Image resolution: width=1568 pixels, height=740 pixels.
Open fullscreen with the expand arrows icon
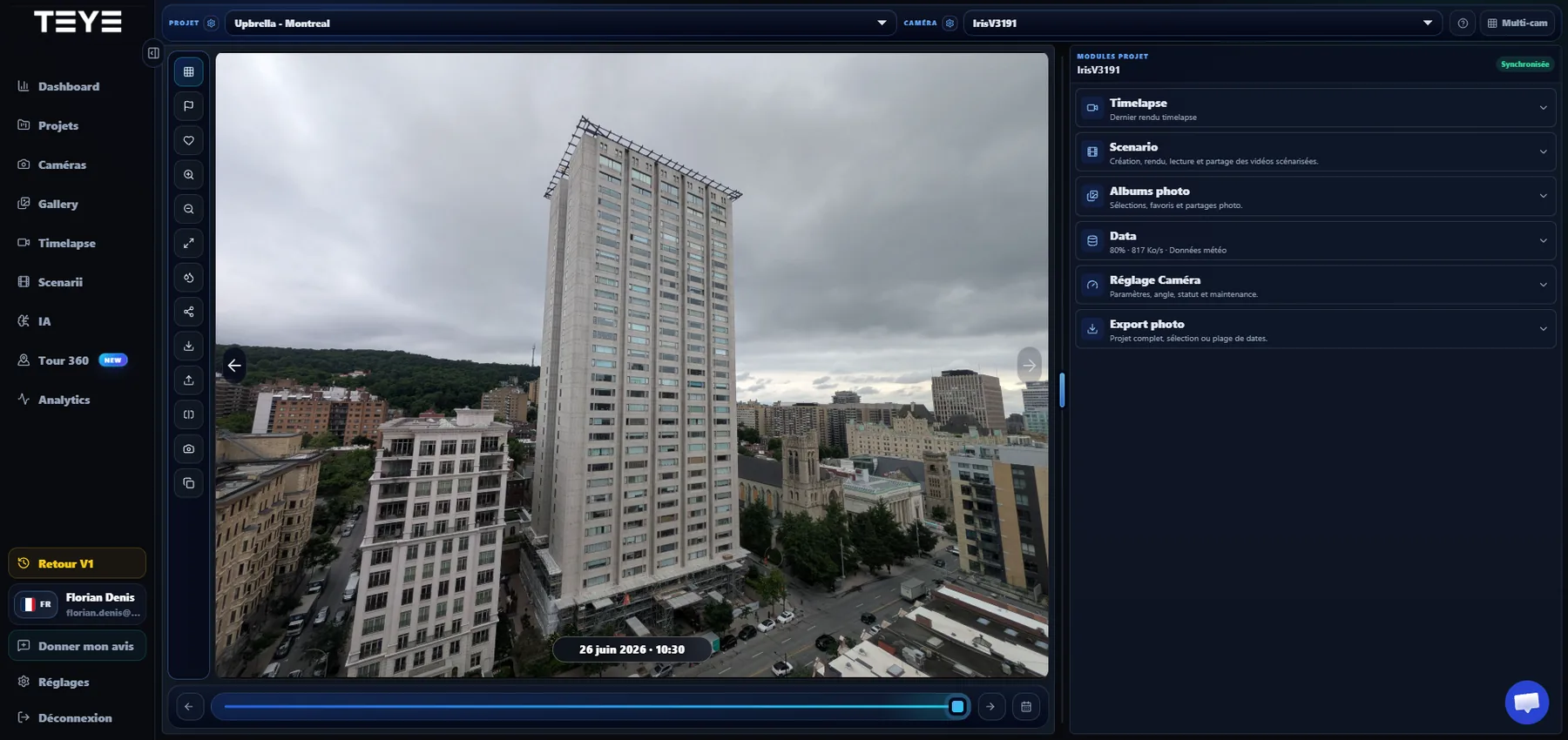tap(189, 243)
